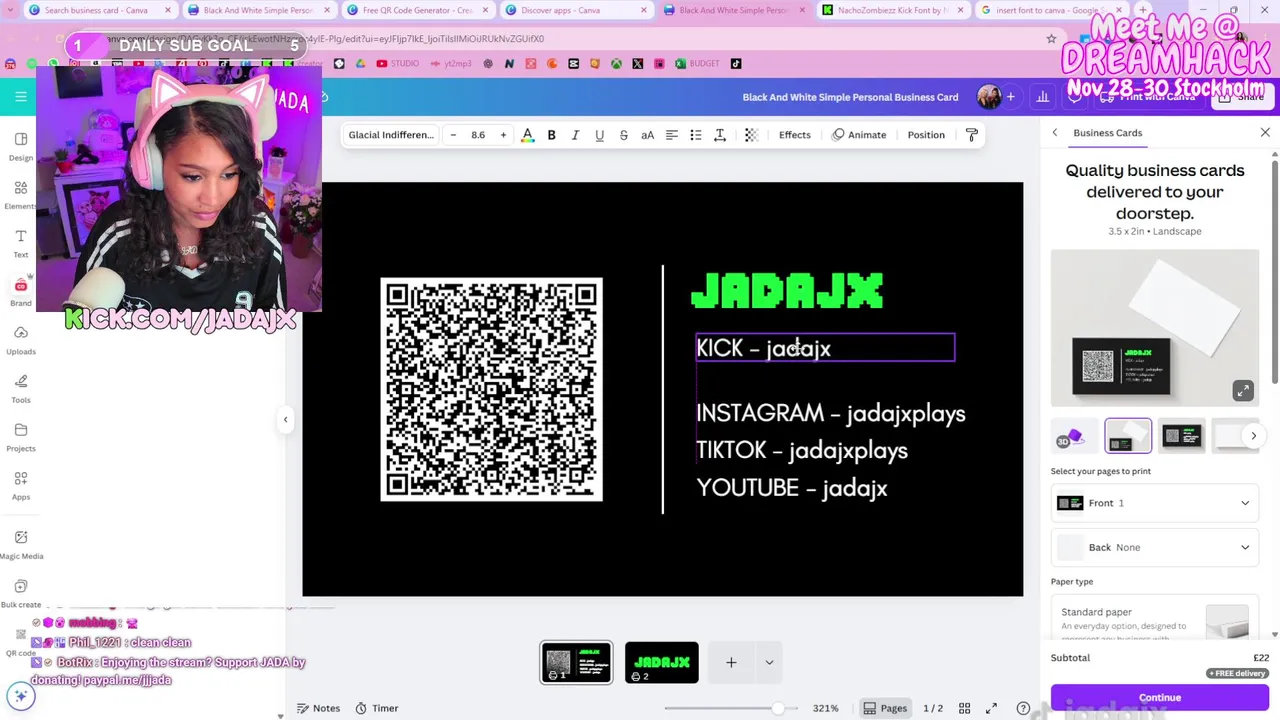Start the Timer tool
1280x720 pixels.
click(376, 708)
